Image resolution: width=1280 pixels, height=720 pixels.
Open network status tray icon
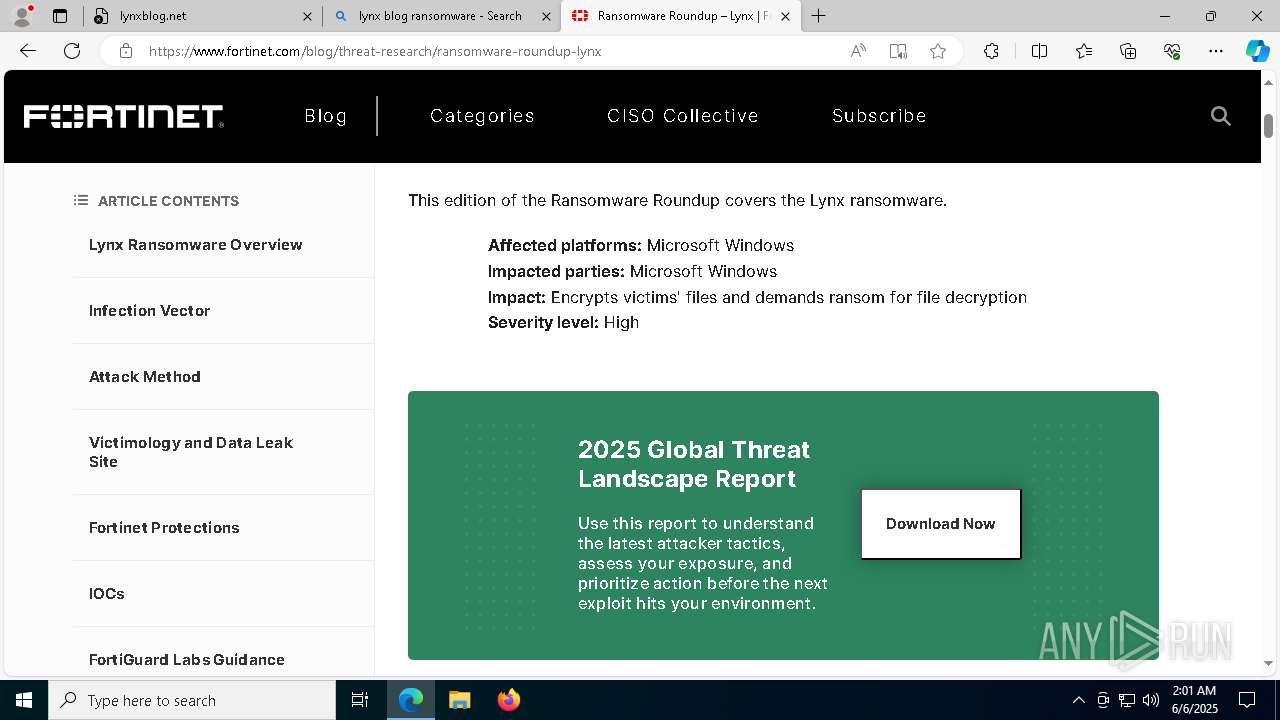1127,700
